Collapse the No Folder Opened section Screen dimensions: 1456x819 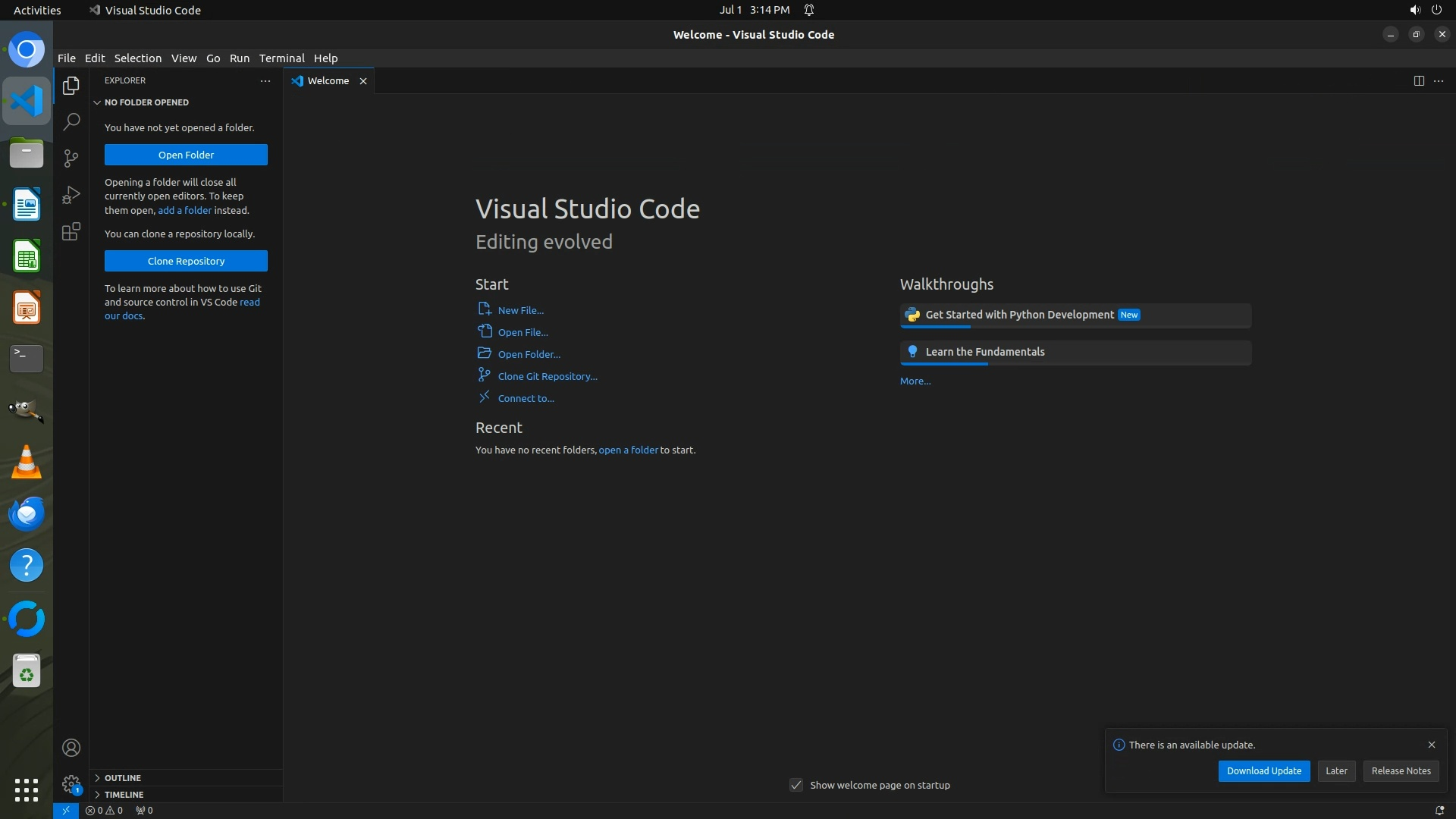click(x=146, y=102)
